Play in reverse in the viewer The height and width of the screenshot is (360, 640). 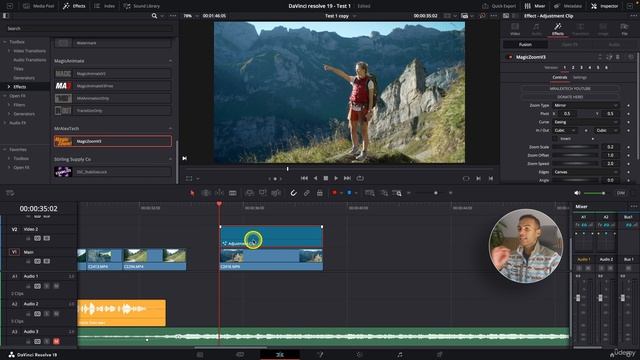pos(315,178)
